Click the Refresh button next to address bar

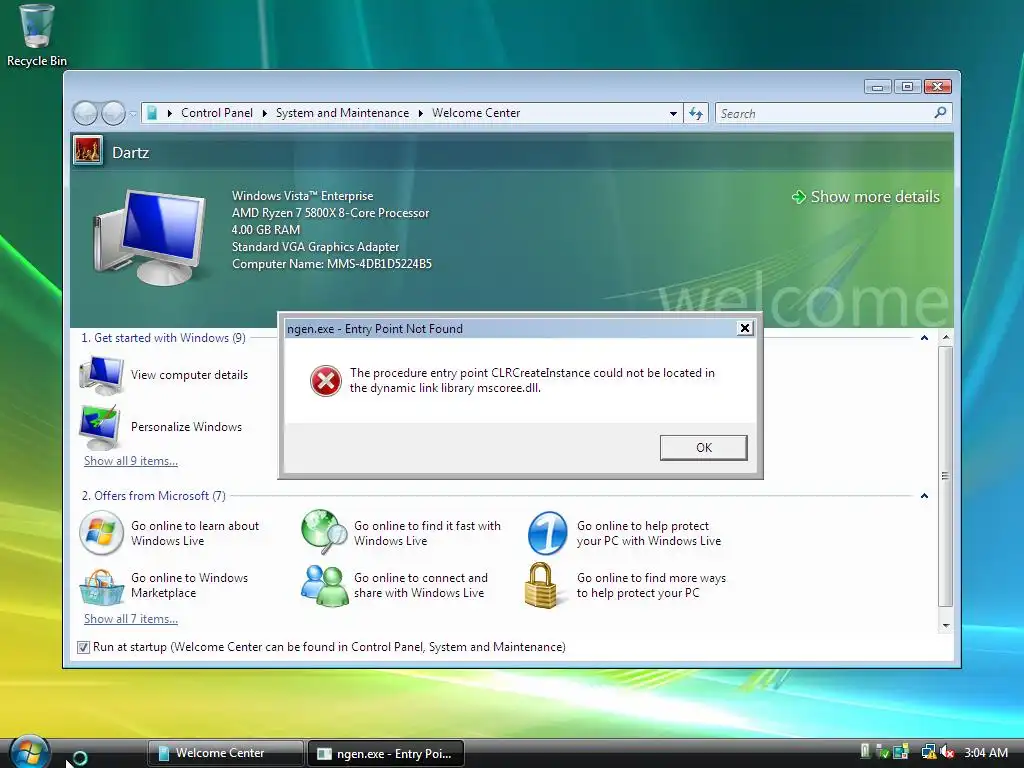pos(696,114)
